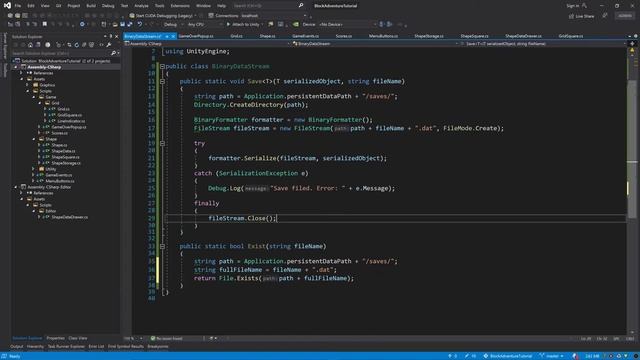Select ShapeData.cs in Solution Explorer
The image size is (640, 360).
click(63, 151)
